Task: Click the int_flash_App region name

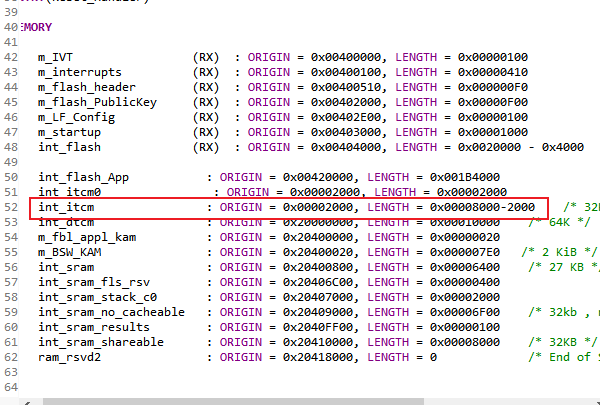Action: 83,177
